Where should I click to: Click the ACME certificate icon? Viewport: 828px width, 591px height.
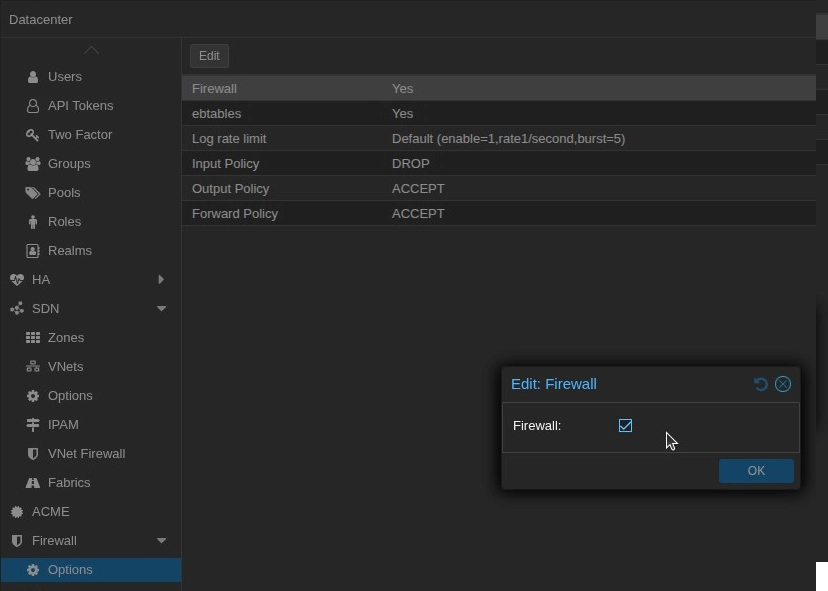click(x=17, y=512)
